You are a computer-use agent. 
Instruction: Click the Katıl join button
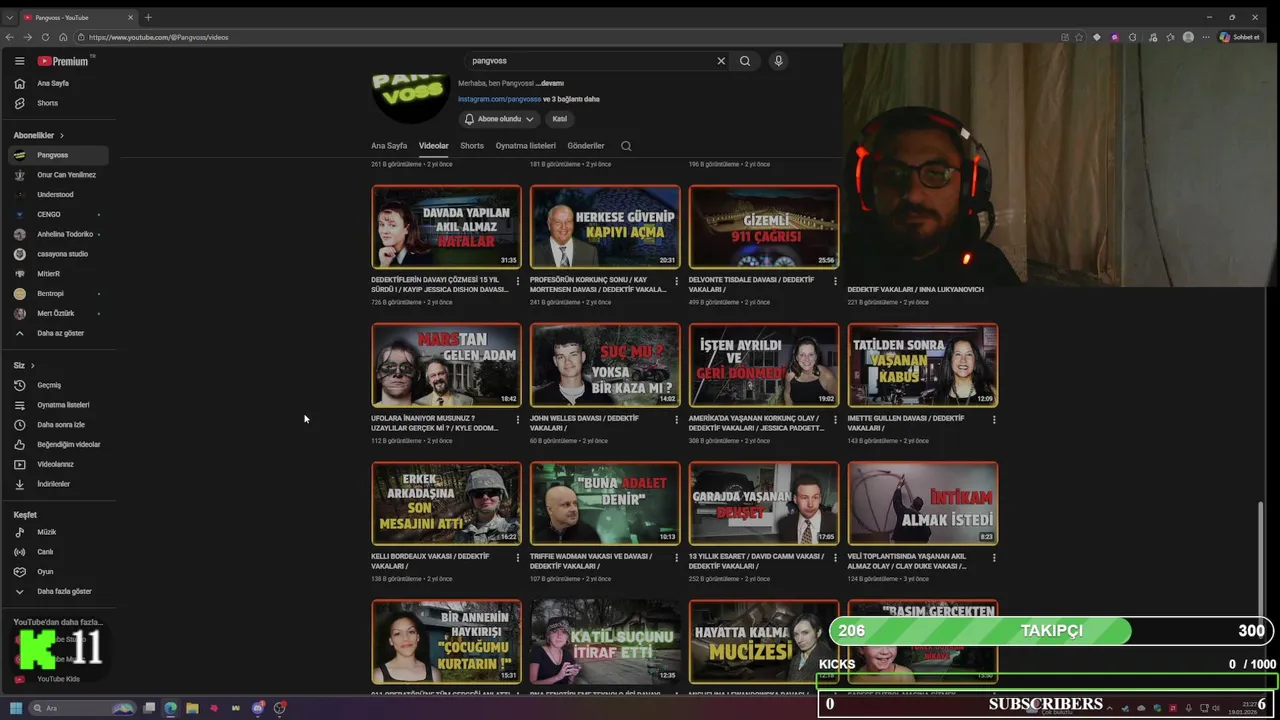pyautogui.click(x=560, y=119)
